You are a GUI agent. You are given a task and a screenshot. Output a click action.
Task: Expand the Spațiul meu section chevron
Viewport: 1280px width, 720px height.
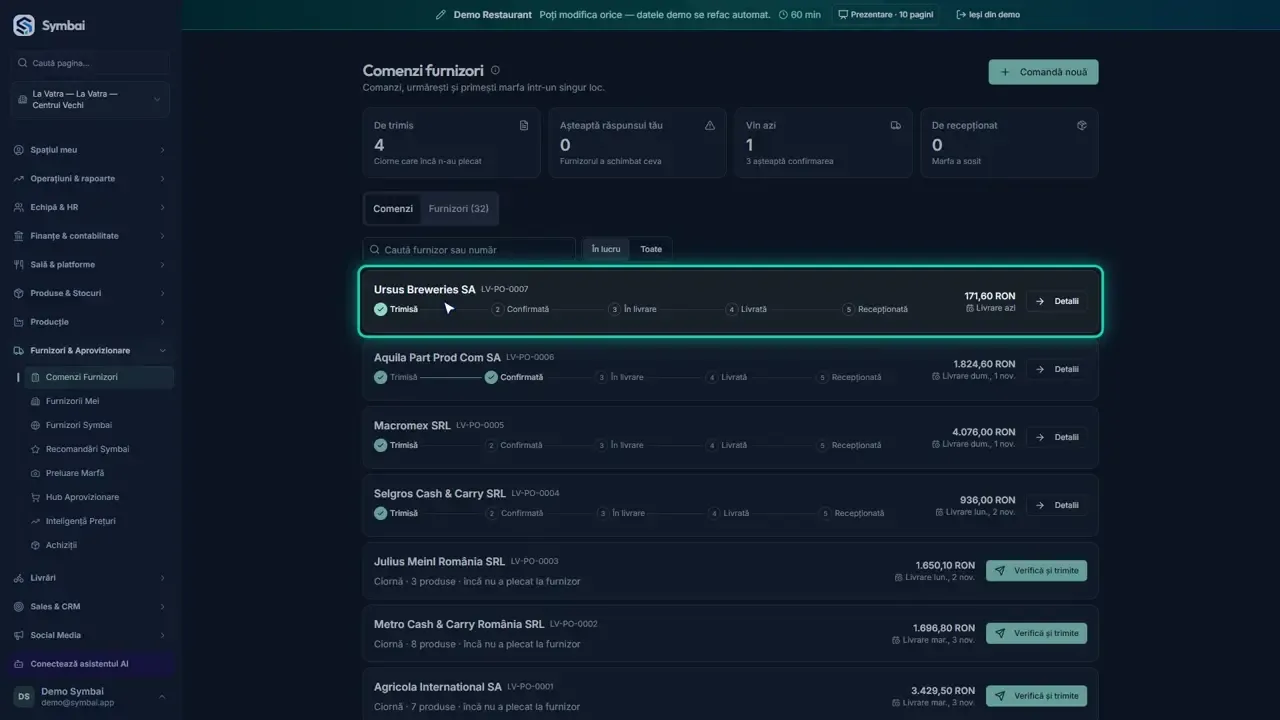[x=162, y=150]
